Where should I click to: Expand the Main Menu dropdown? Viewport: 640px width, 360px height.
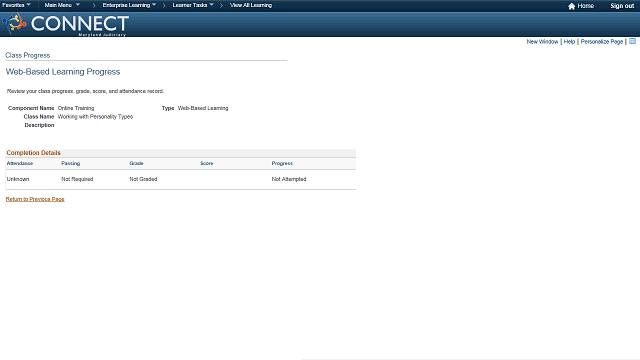(x=62, y=5)
